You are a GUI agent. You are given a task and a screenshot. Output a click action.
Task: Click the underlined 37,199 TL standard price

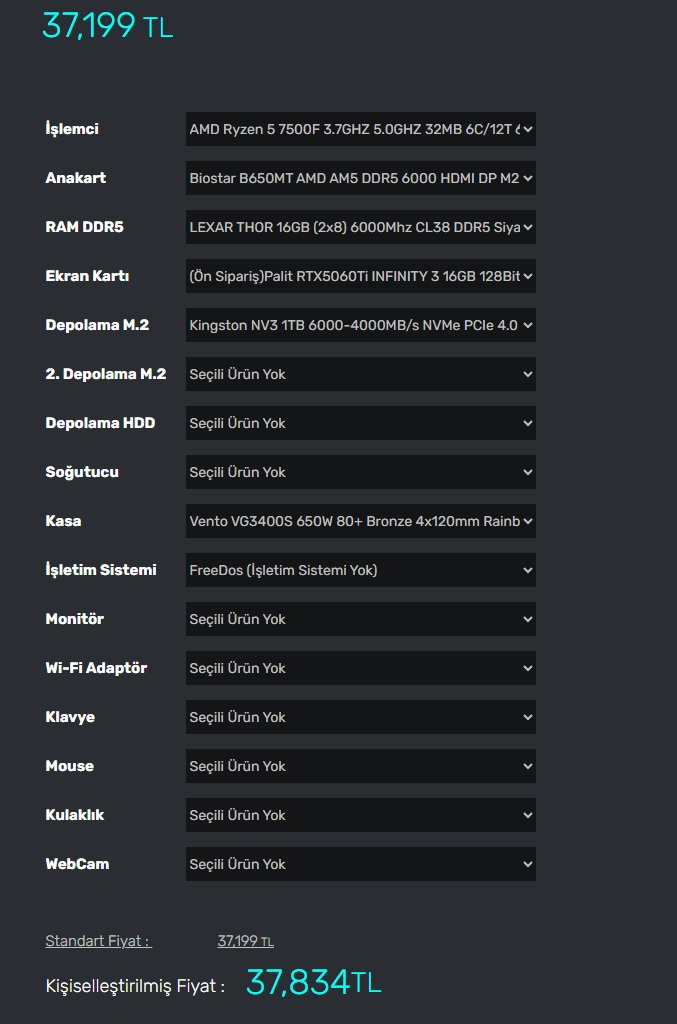click(245, 941)
